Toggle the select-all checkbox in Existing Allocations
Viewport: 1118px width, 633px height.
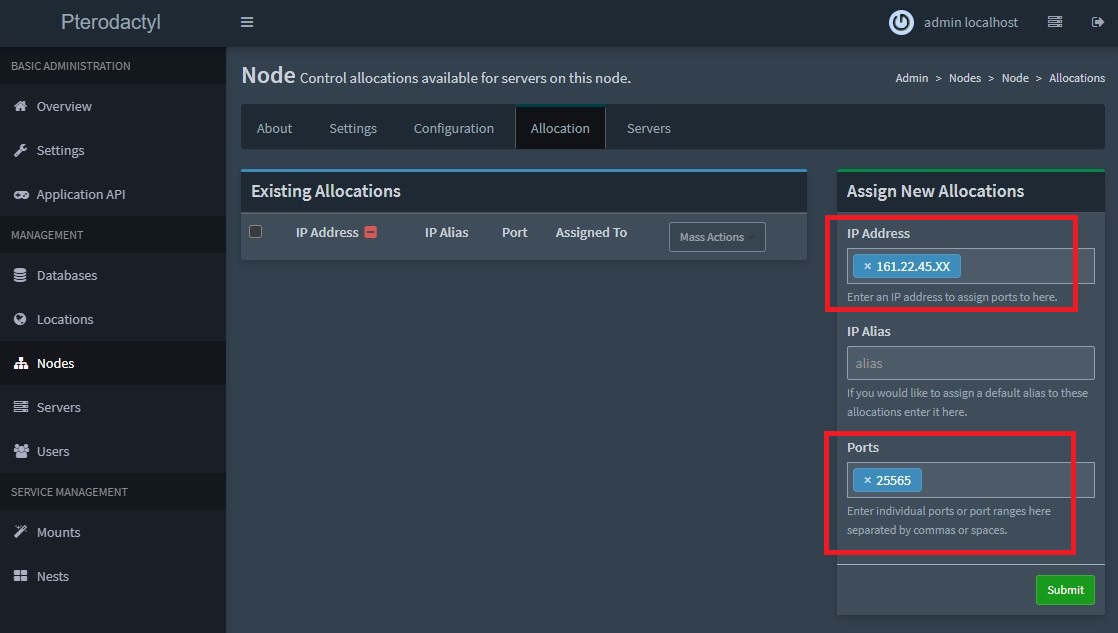pyautogui.click(x=255, y=231)
